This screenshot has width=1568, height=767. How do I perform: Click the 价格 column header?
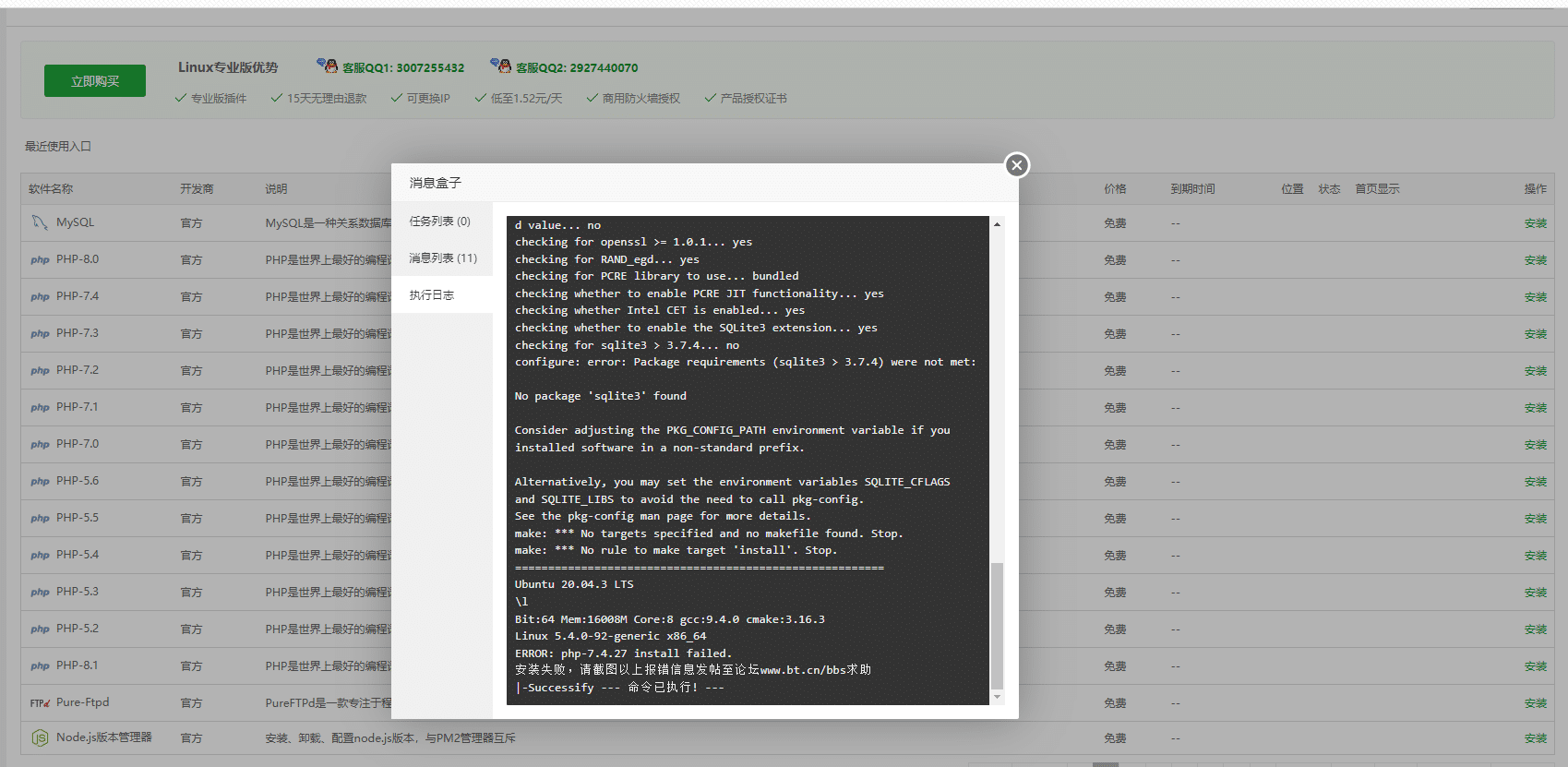pos(1115,189)
